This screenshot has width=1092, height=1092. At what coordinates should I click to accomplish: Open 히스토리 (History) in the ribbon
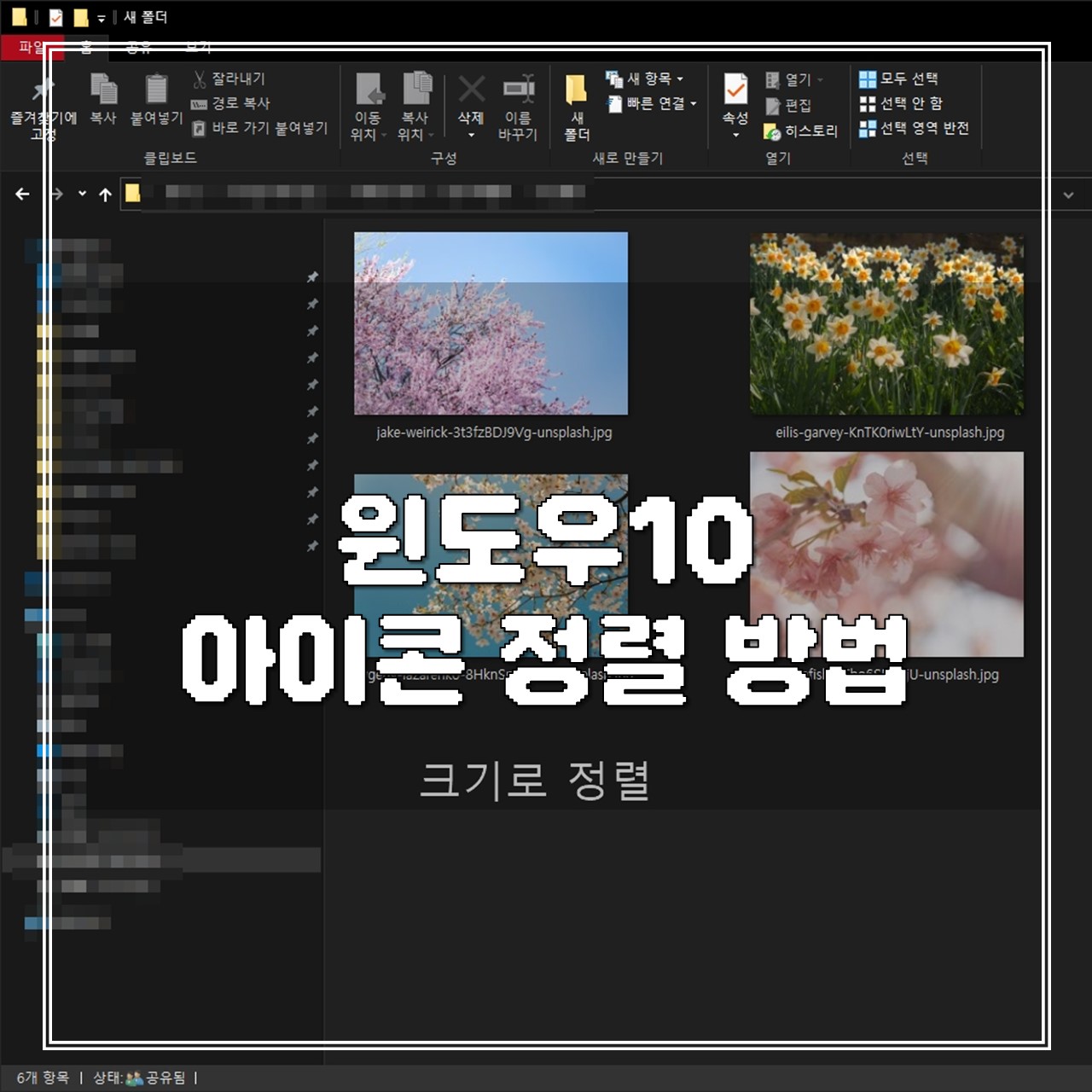(801, 131)
